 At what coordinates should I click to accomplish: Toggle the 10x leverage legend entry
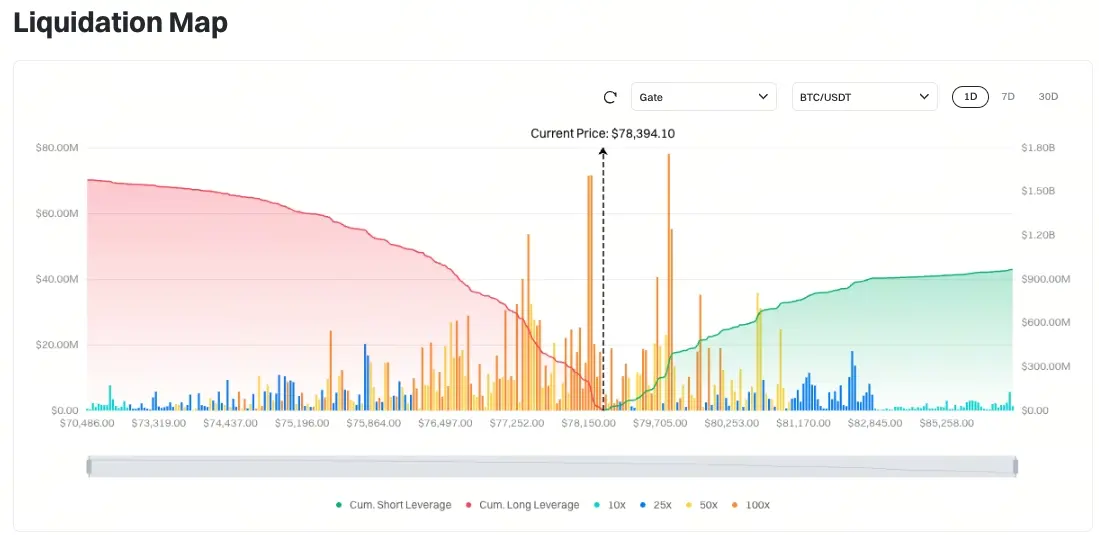pos(608,505)
